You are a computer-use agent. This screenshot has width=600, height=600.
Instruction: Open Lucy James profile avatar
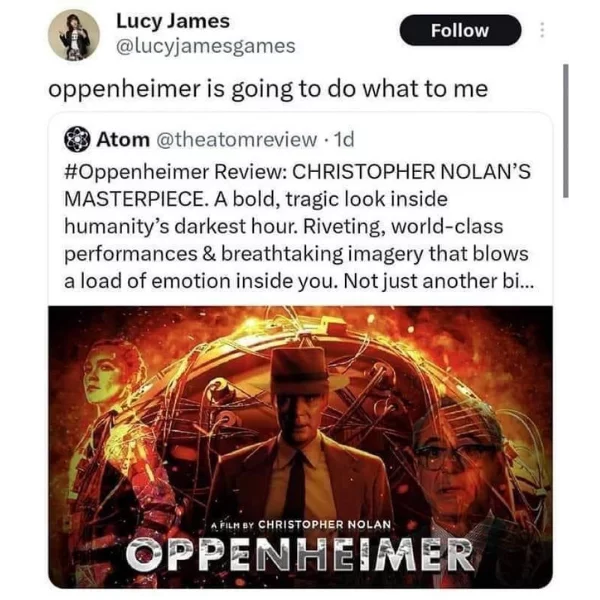[x=74, y=35]
